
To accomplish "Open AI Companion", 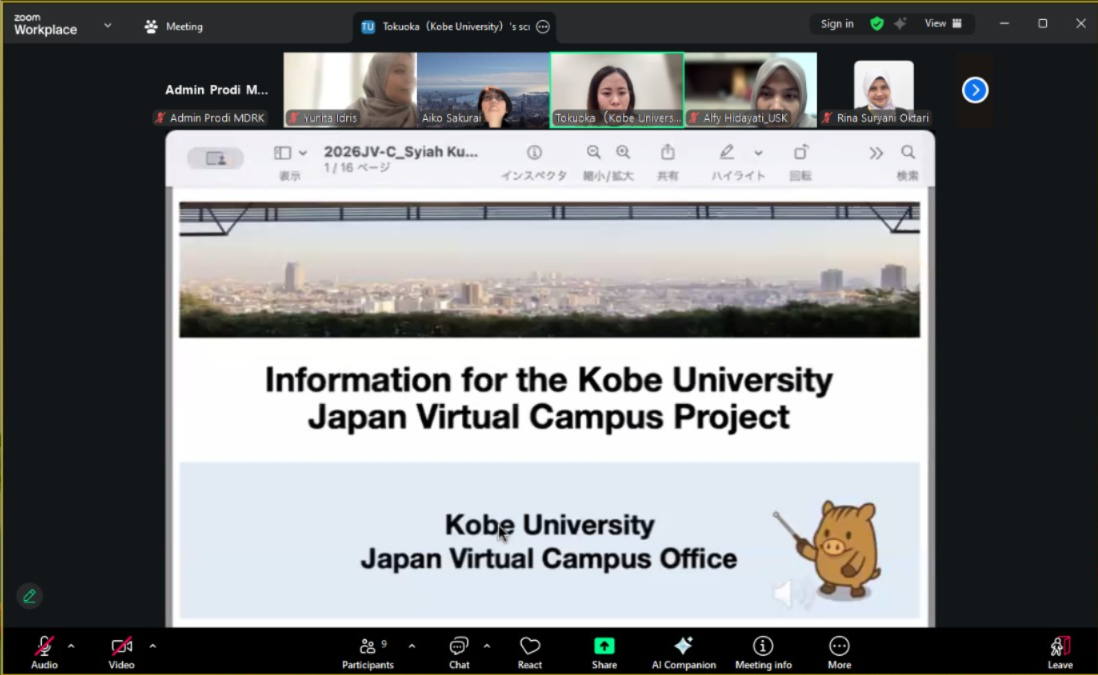I will pyautogui.click(x=683, y=652).
